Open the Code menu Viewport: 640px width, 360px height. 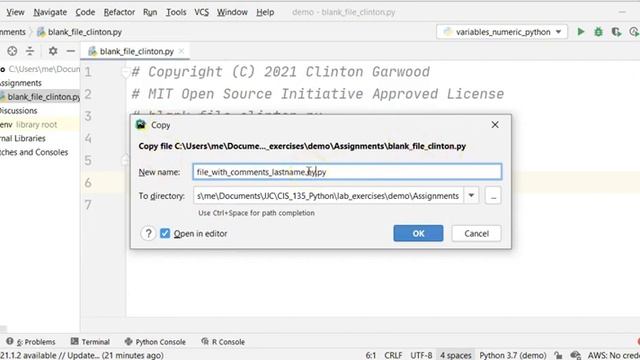pos(85,12)
